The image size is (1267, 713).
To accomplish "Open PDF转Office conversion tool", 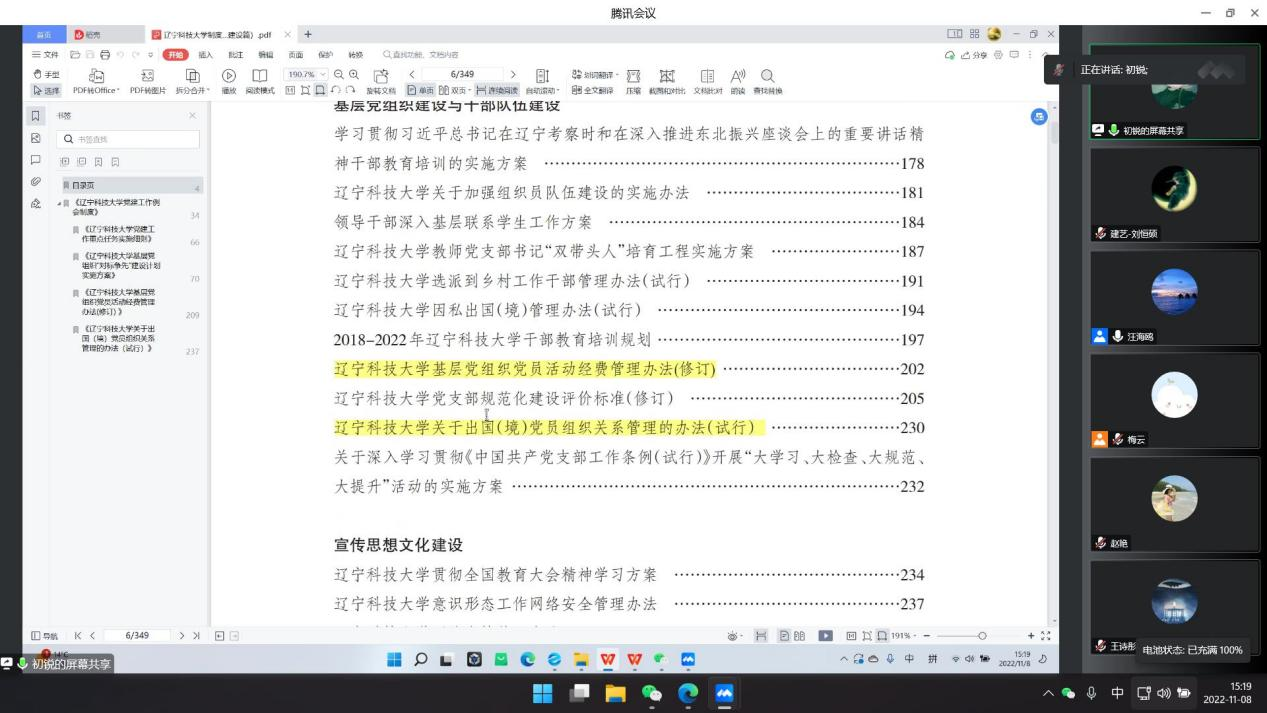I will point(97,82).
